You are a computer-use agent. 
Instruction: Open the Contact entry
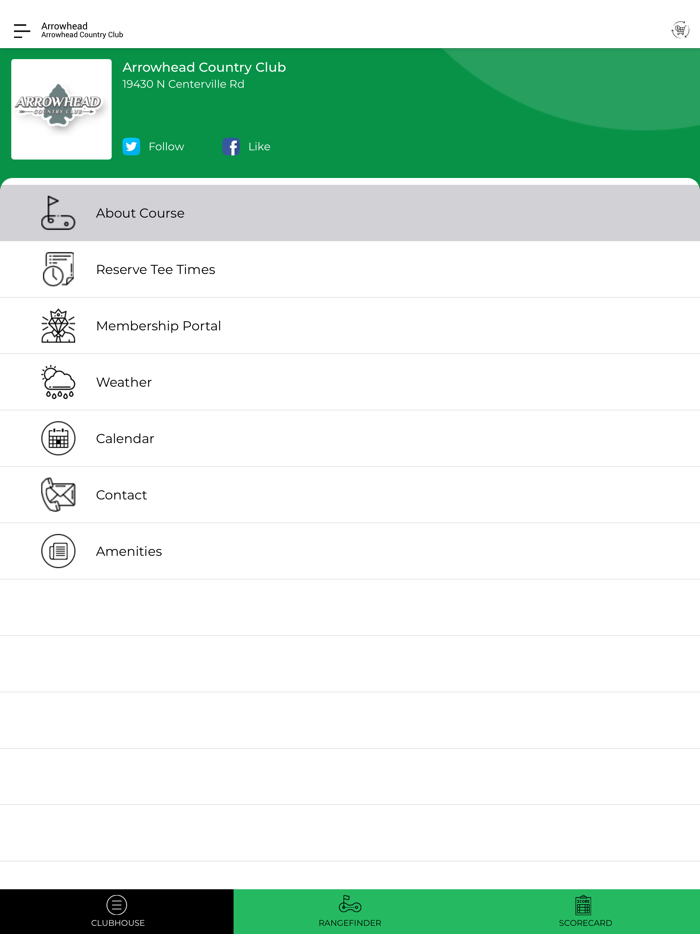coord(350,494)
